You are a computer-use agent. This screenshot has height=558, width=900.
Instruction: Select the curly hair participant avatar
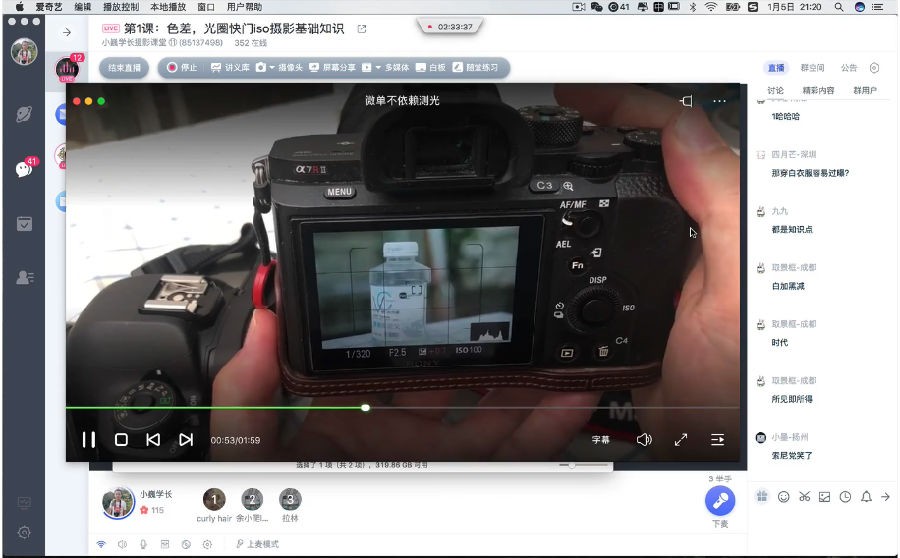[x=214, y=499]
